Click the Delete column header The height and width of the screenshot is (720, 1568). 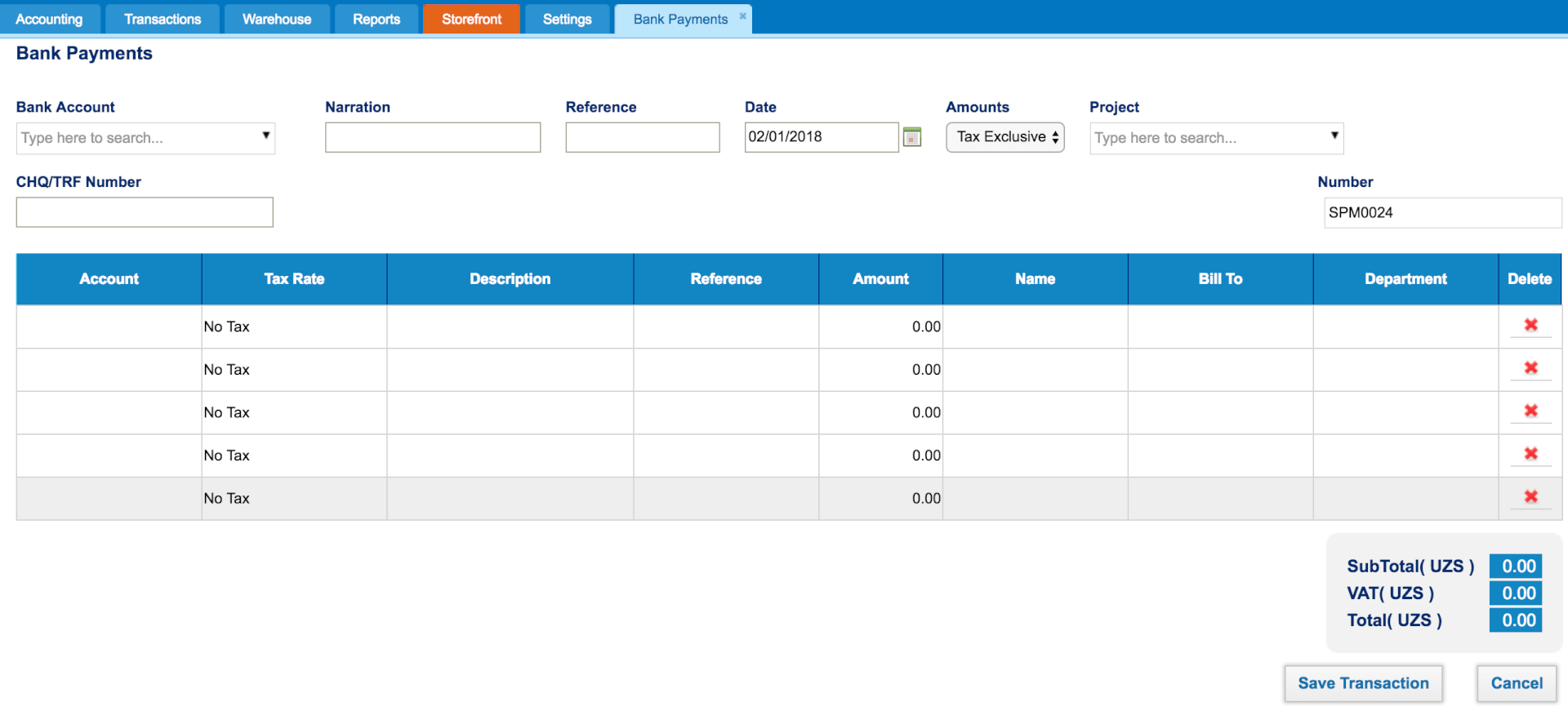pyautogui.click(x=1530, y=279)
